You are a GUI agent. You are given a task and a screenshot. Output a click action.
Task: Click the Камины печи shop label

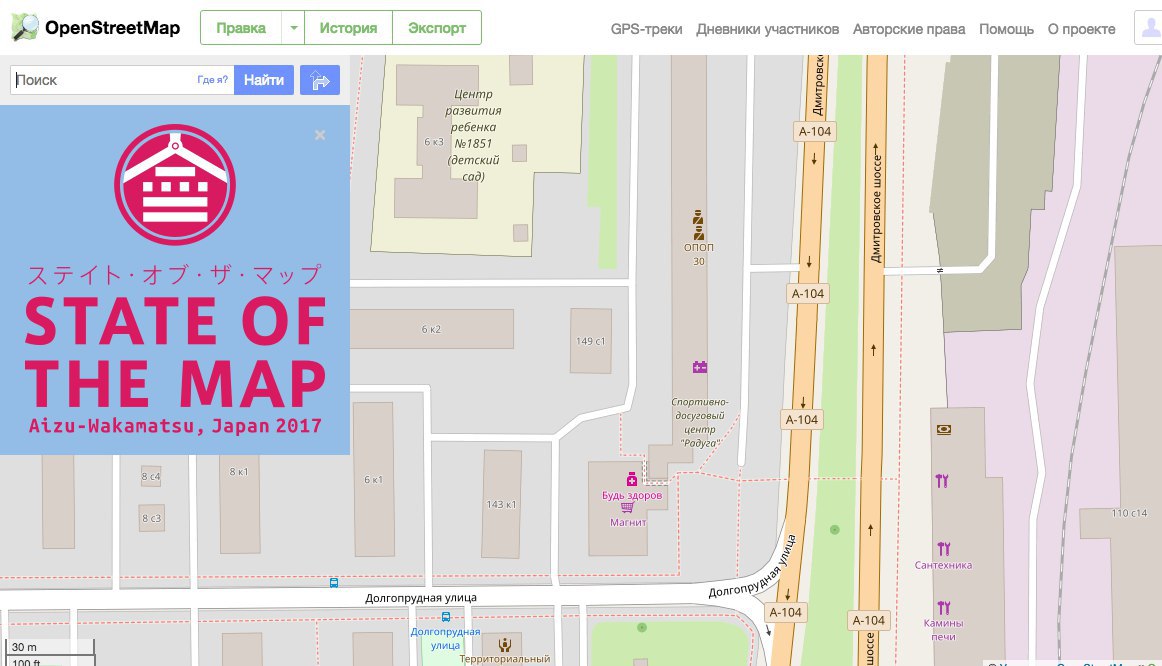tap(943, 630)
